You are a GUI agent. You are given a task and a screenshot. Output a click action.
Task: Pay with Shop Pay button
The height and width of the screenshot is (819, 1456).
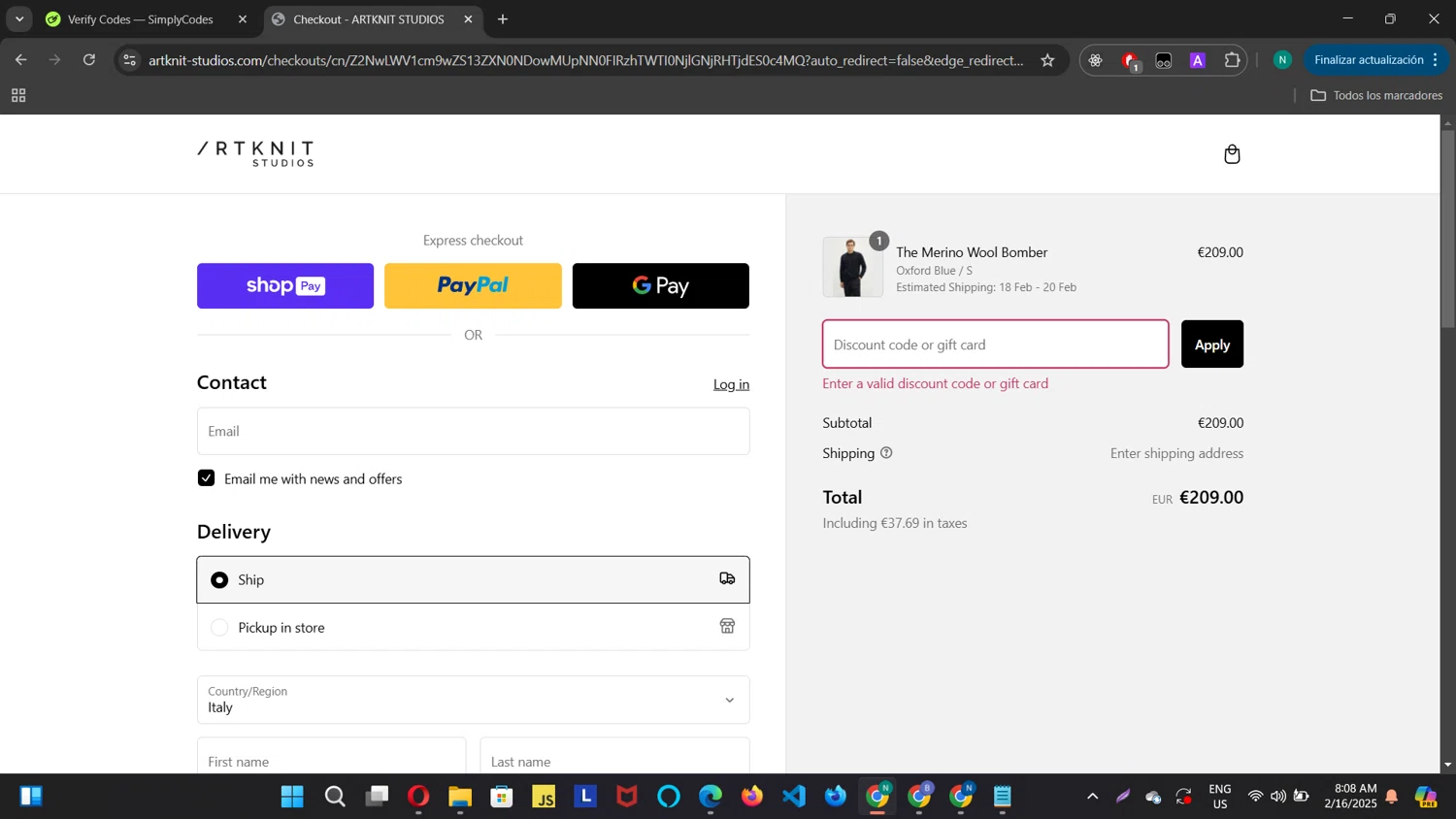pos(285,285)
